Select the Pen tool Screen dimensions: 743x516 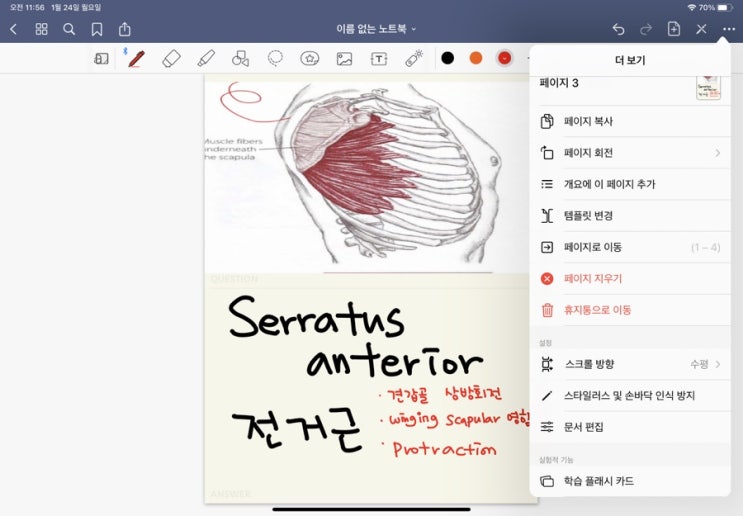(x=136, y=59)
